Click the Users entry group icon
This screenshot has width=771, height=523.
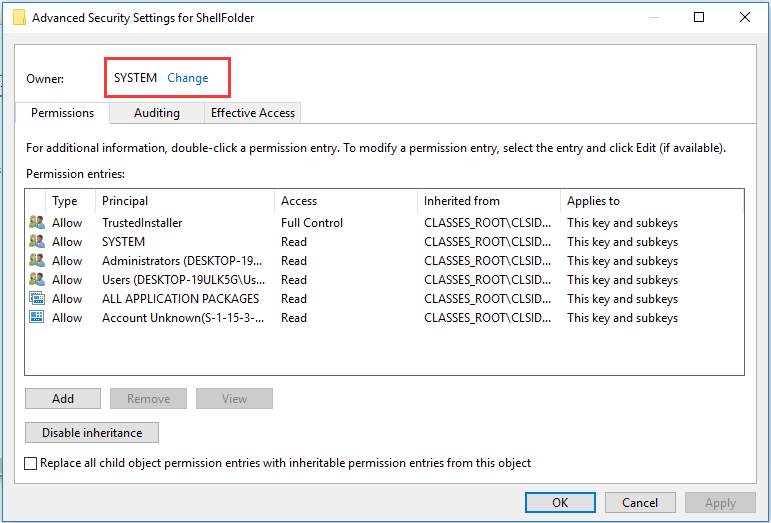point(37,280)
